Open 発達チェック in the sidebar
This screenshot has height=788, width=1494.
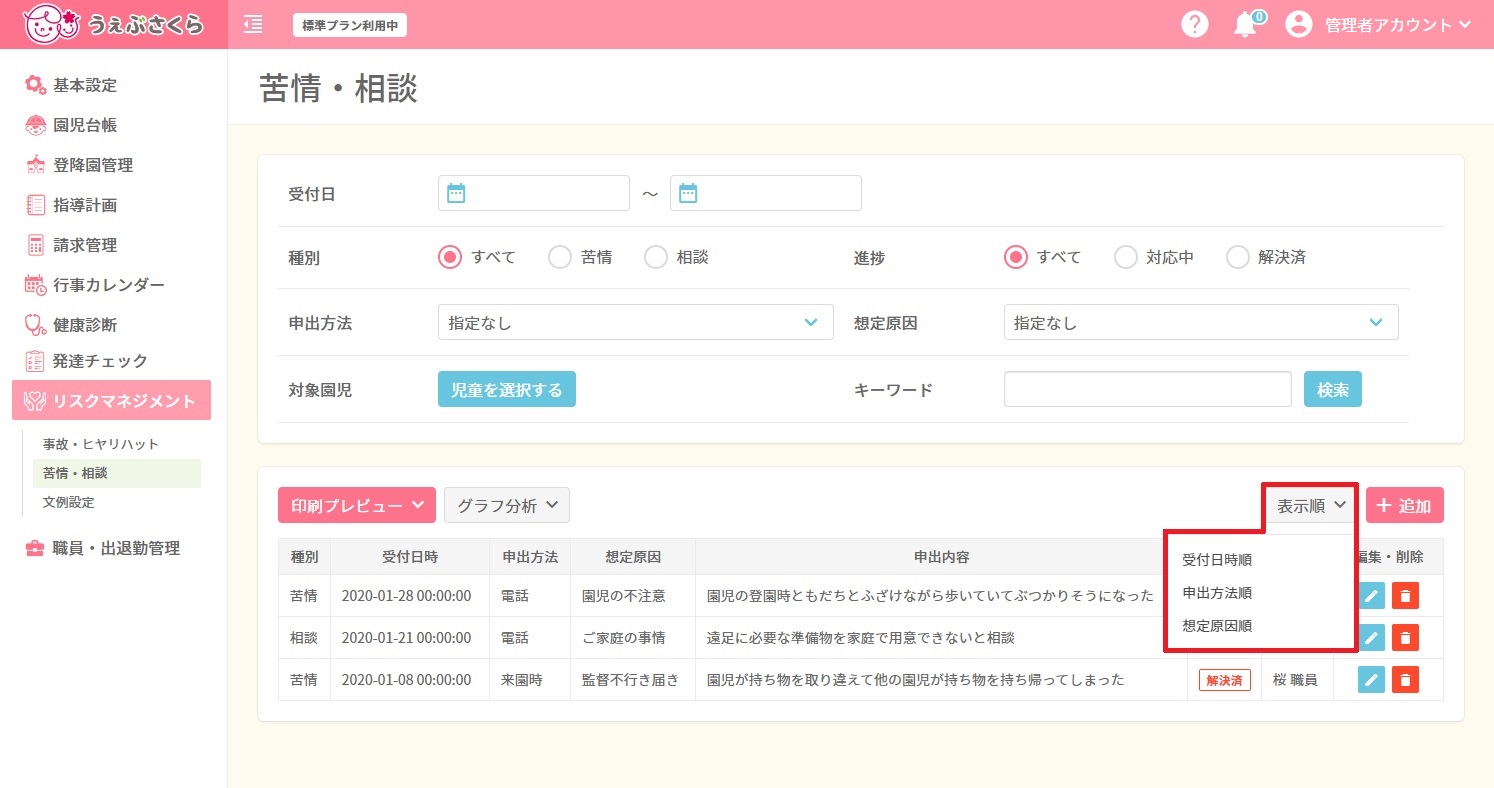[86, 361]
